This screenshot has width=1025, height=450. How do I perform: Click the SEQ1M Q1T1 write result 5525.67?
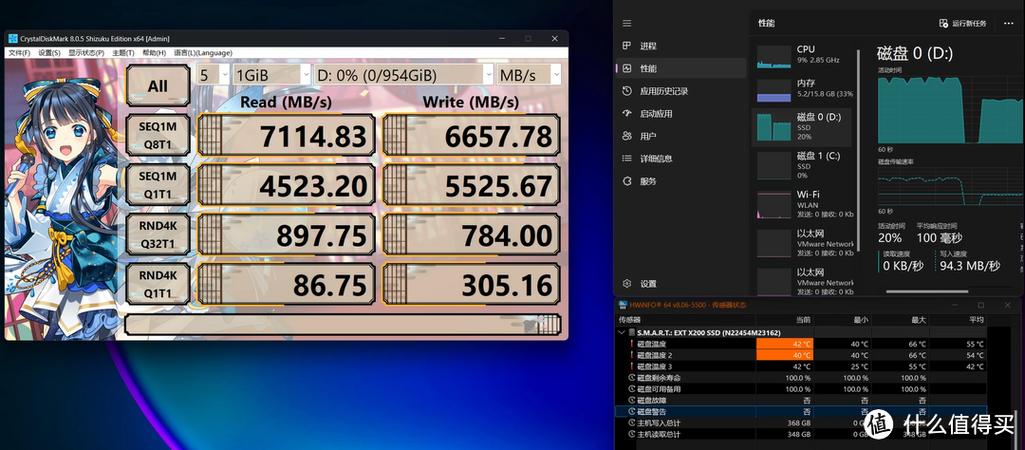(x=471, y=186)
